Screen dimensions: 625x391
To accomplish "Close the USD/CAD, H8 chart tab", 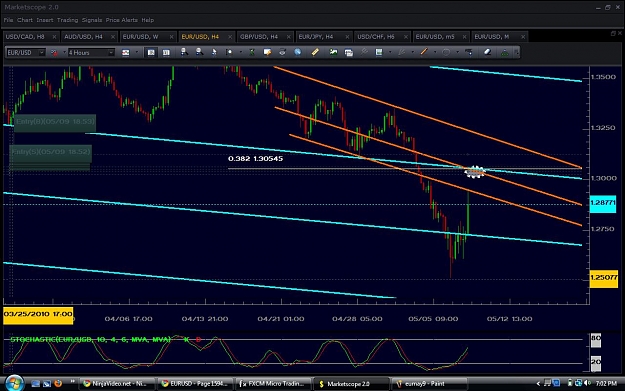I will [x=54, y=37].
